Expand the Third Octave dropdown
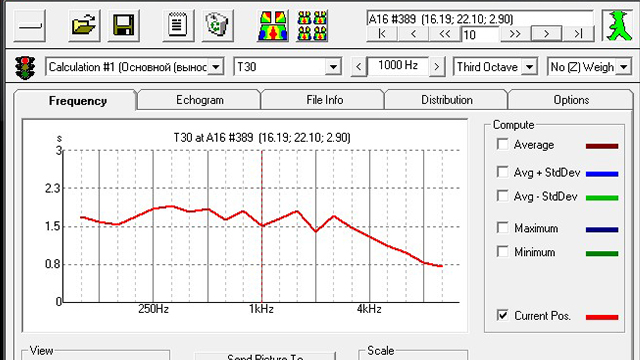640x360 pixels. click(529, 67)
